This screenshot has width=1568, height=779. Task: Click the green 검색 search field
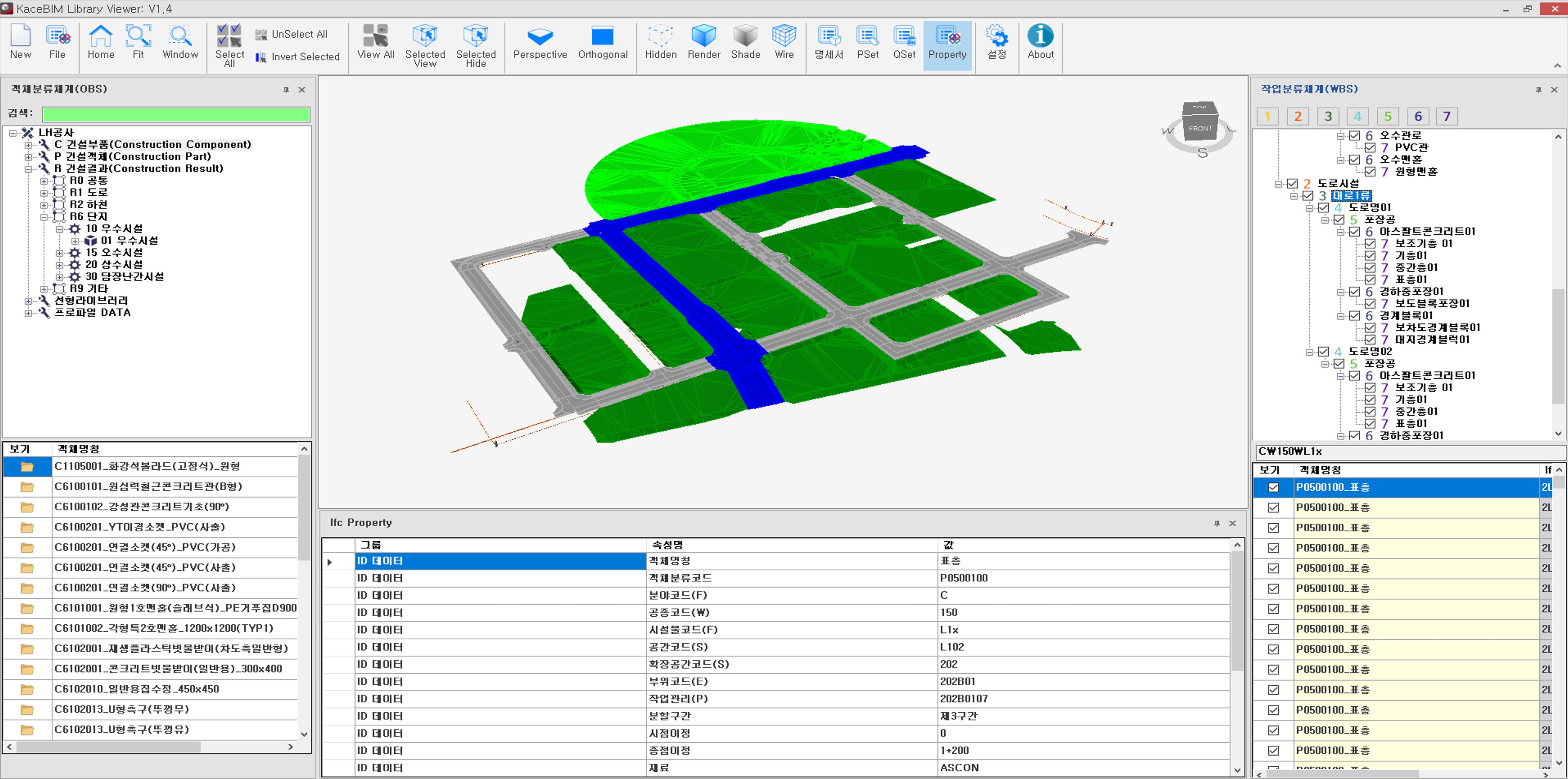pos(175,114)
